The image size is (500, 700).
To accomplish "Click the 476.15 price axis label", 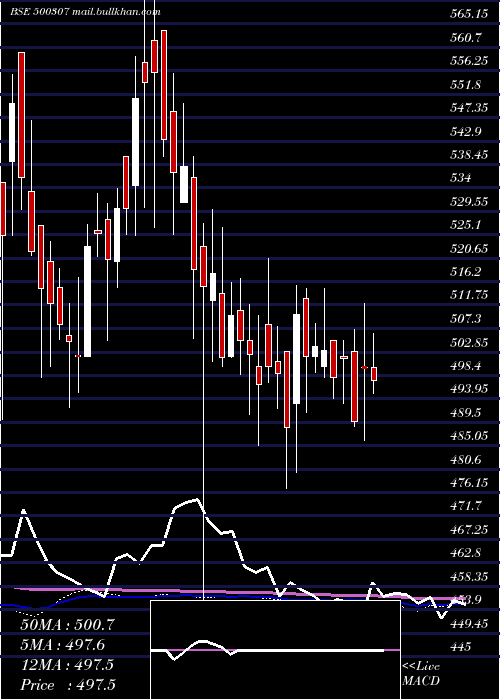I will click(468, 483).
